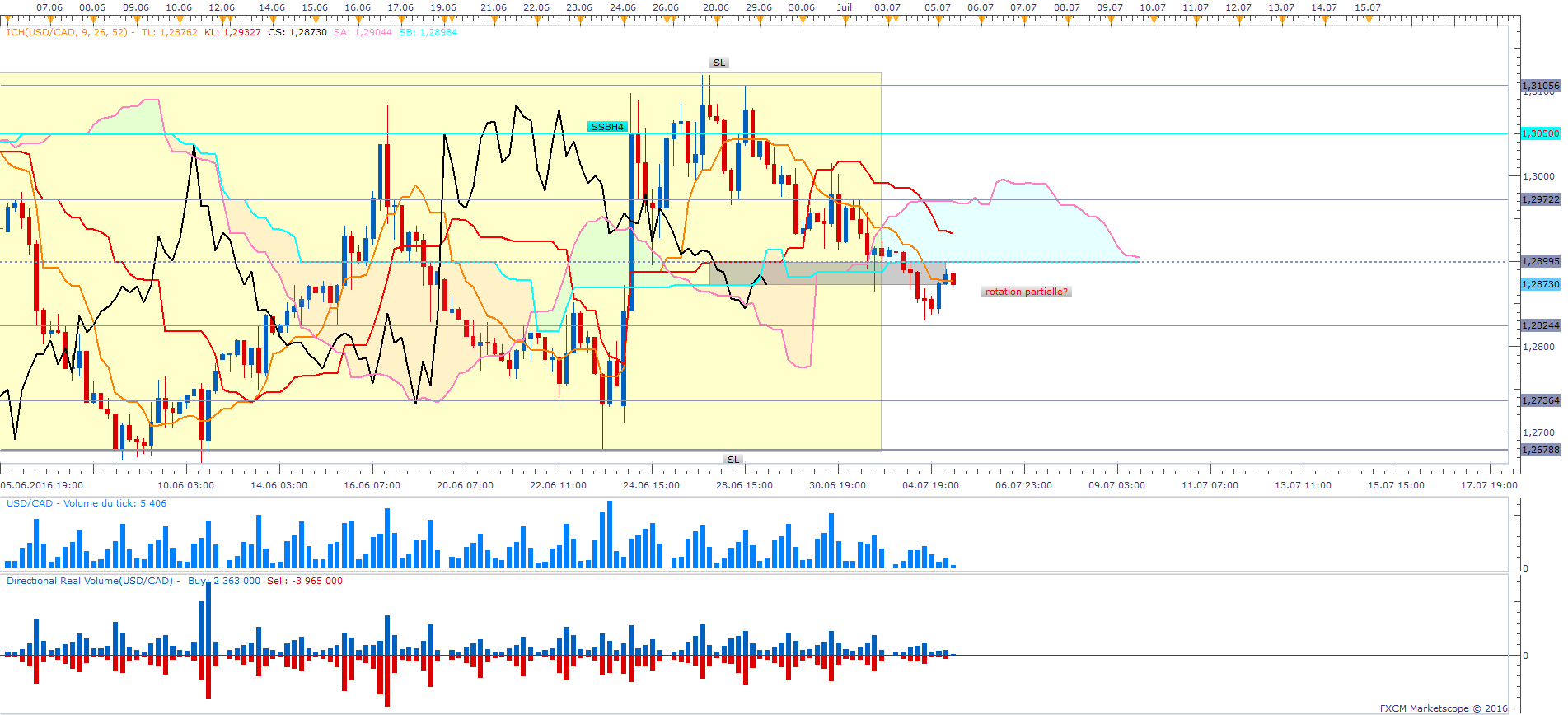The height and width of the screenshot is (715, 1568).
Task: Click the cyan 1,30500 price tag
Action: [1540, 133]
